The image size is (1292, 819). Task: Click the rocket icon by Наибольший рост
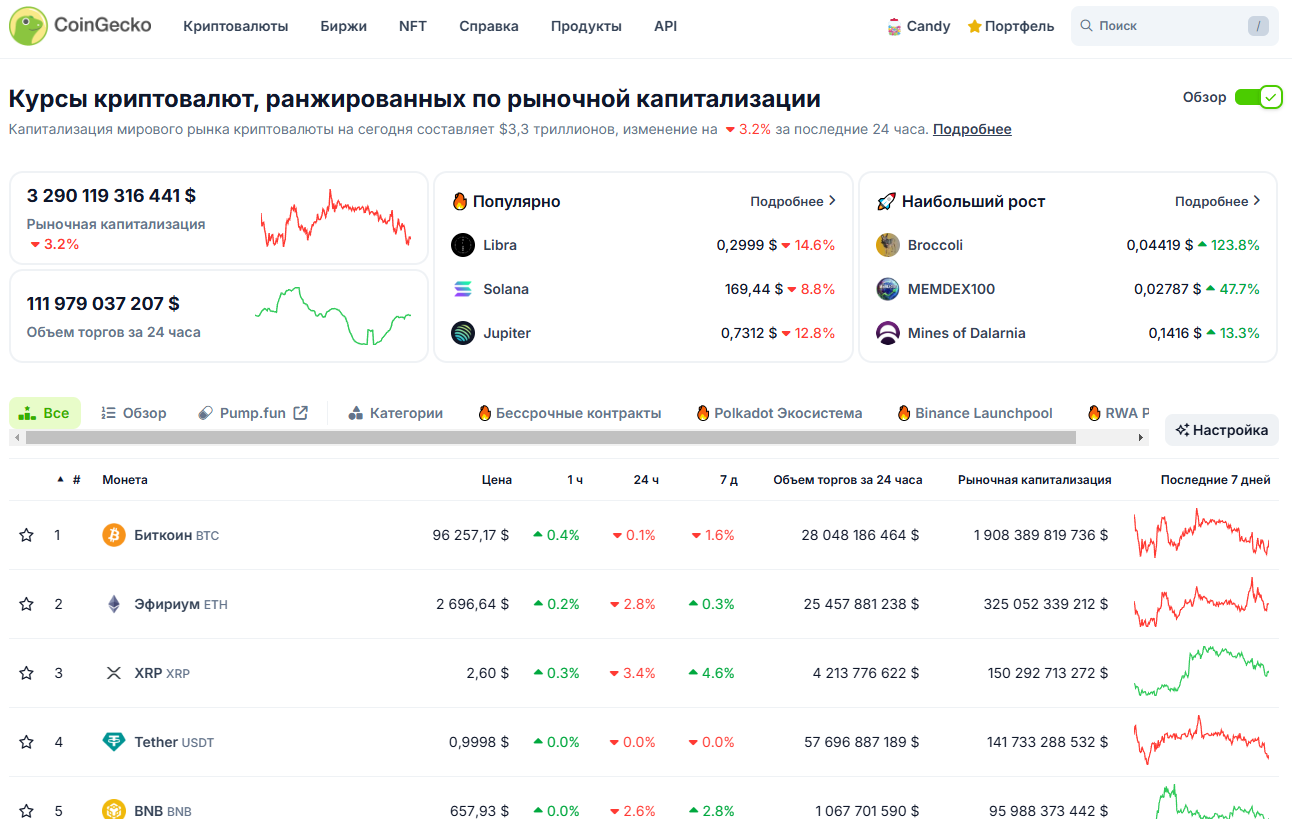pyautogui.click(x=885, y=201)
